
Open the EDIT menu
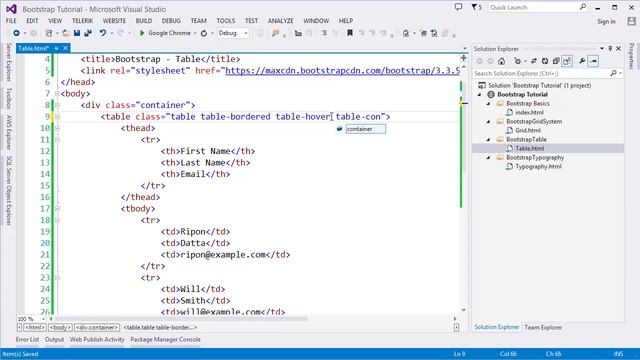click(x=32, y=21)
